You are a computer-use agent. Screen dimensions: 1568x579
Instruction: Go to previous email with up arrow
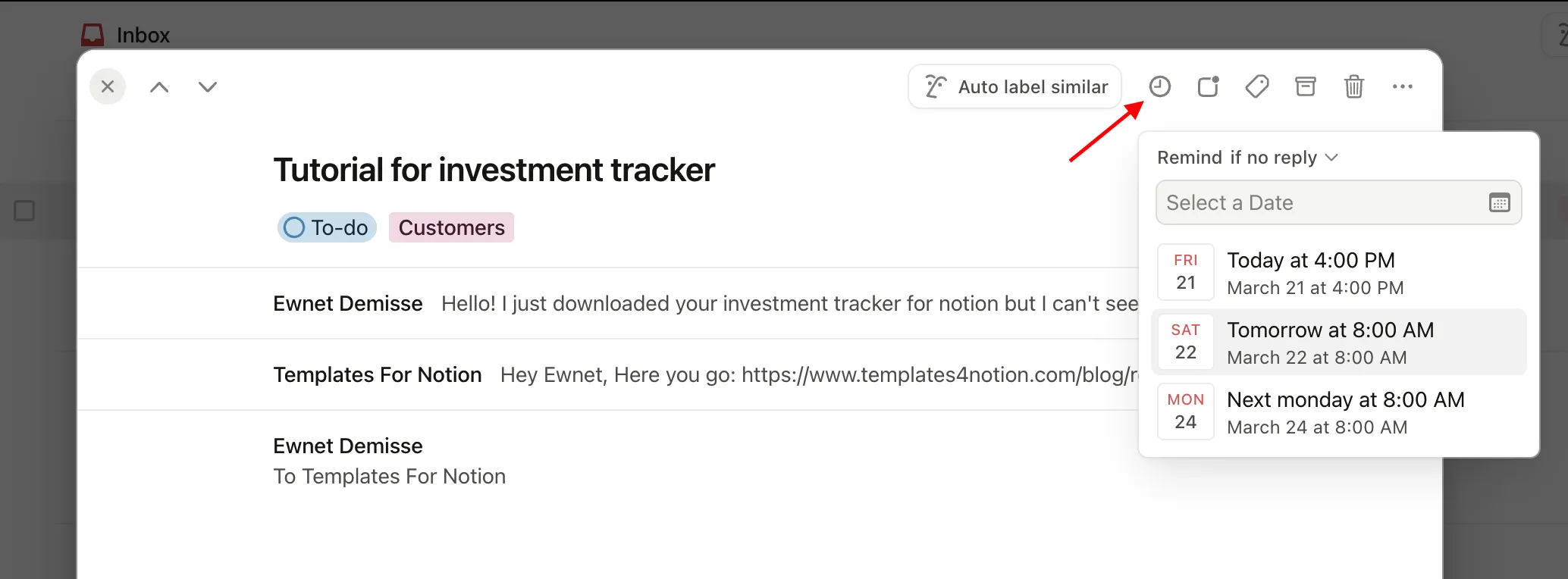point(159,87)
